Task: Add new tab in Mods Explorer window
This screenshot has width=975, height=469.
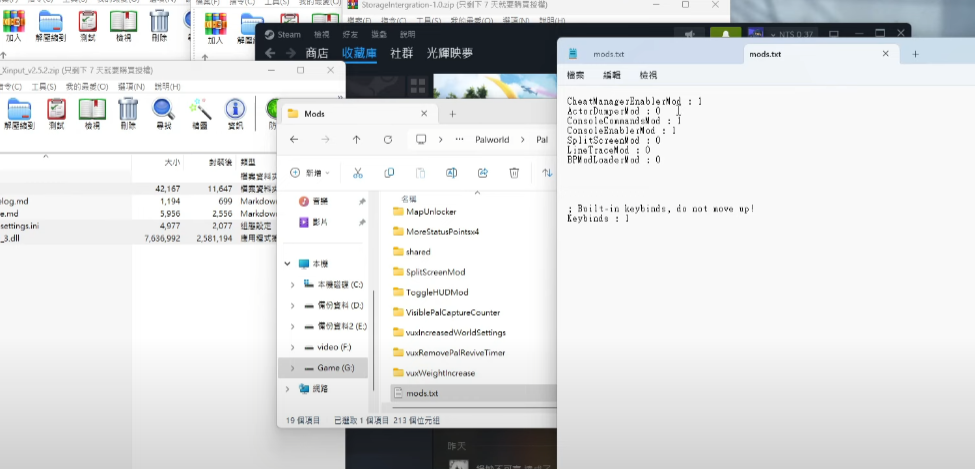Action: click(453, 114)
